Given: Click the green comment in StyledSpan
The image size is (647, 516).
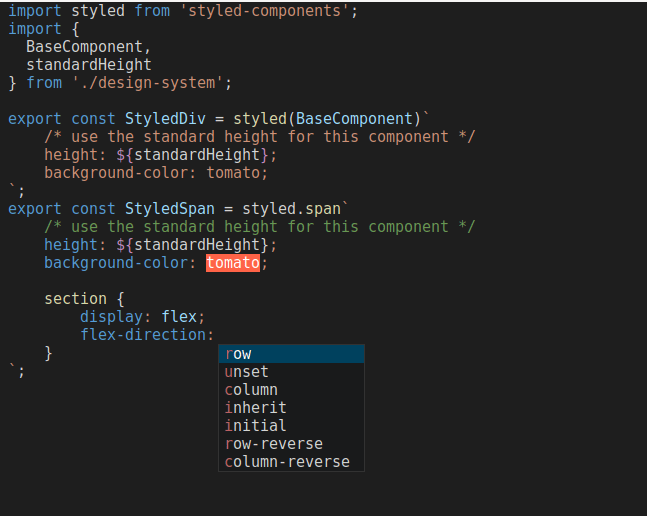Looking at the screenshot, I should [260, 227].
